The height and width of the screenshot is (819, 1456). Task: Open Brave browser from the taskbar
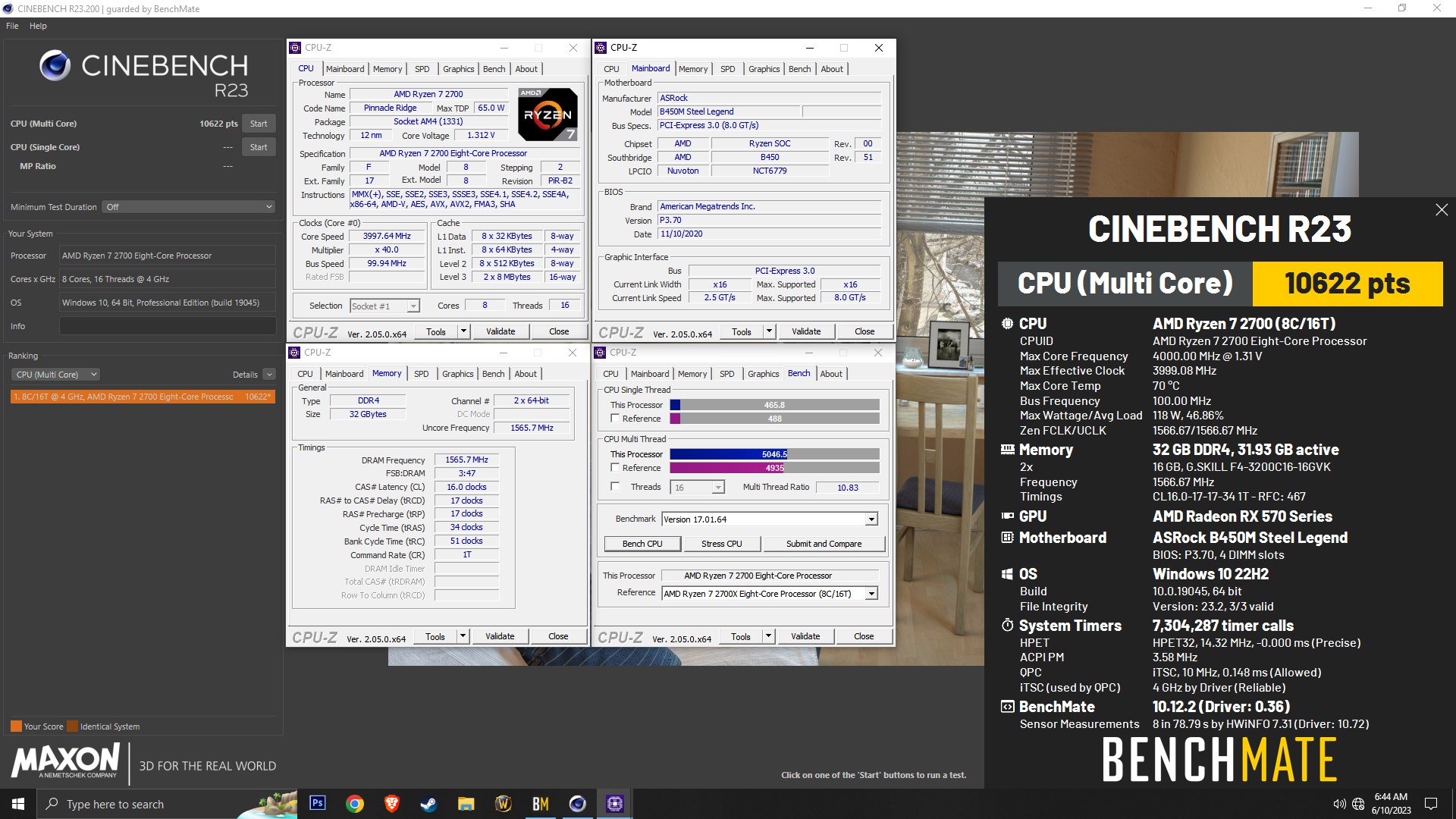(x=392, y=803)
